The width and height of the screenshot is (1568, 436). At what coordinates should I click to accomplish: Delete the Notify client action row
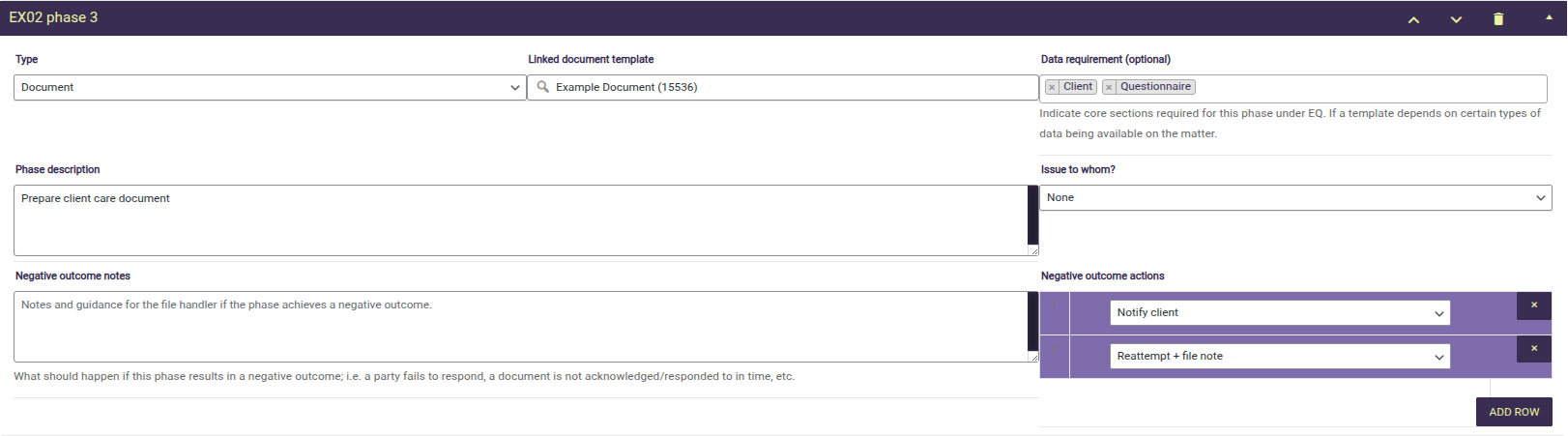[x=1533, y=305]
